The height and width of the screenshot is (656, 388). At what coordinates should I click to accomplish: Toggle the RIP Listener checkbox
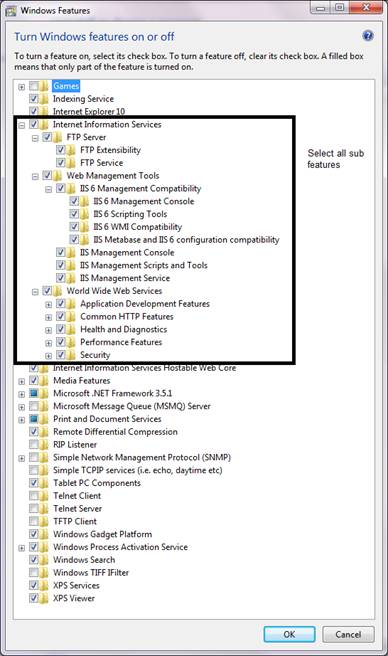point(34,445)
